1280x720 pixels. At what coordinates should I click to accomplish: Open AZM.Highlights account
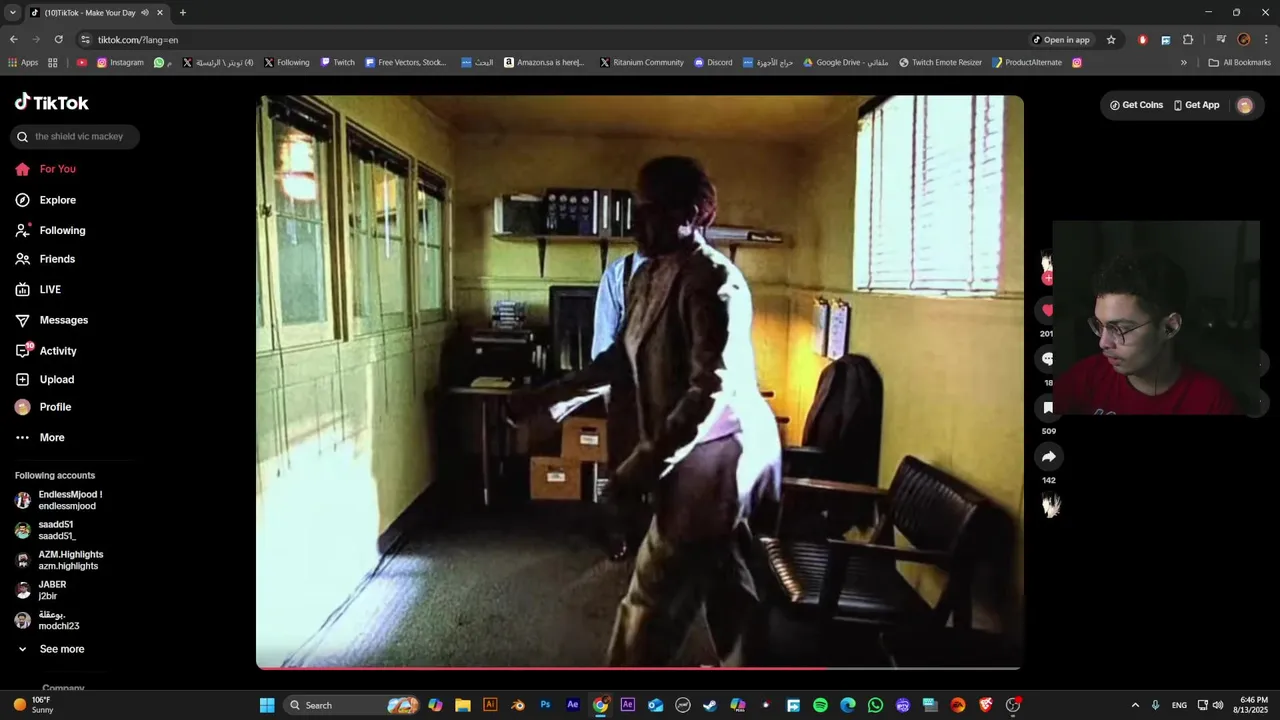click(x=58, y=560)
